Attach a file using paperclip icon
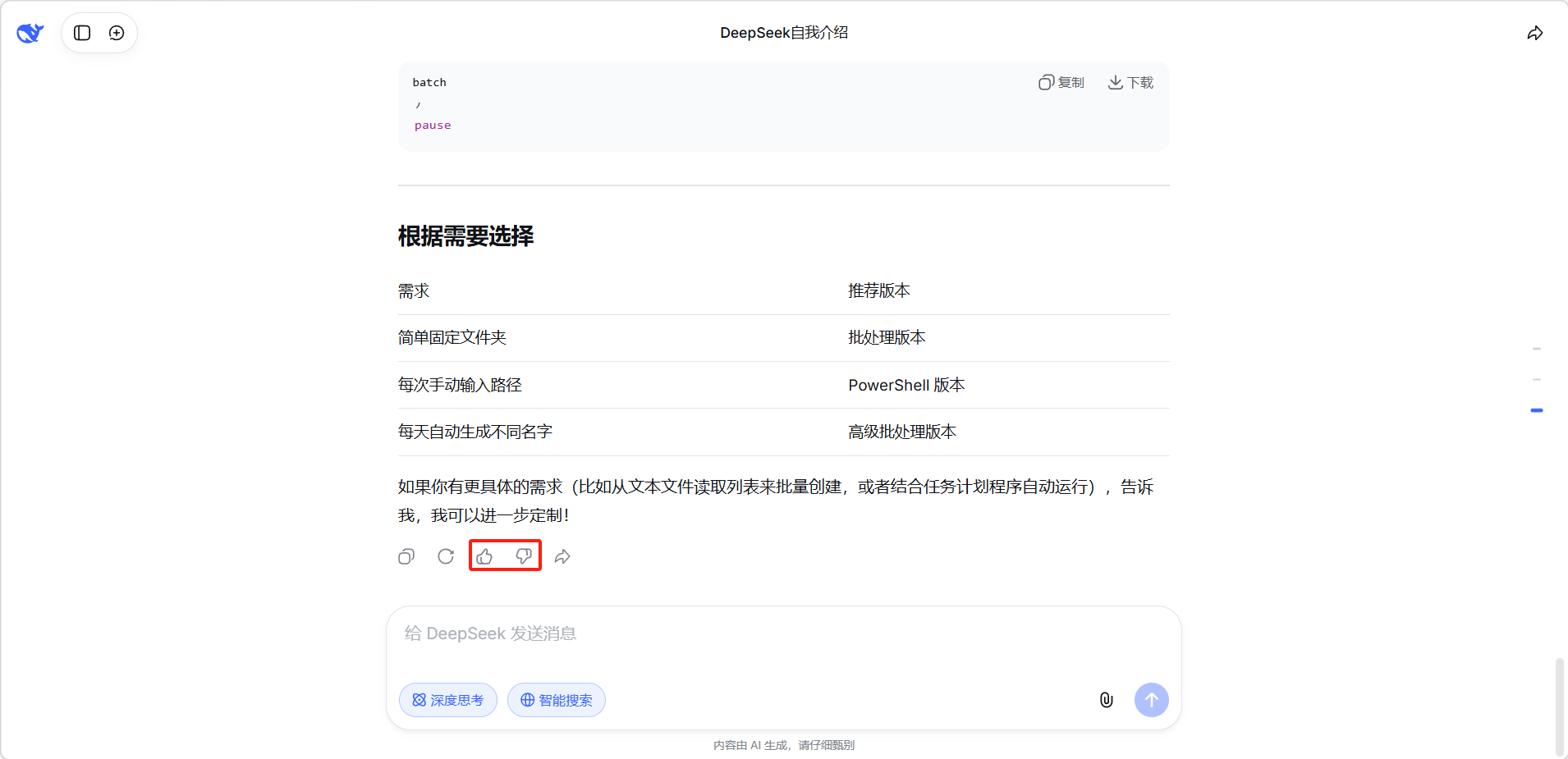This screenshot has width=1568, height=759. pos(1106,700)
